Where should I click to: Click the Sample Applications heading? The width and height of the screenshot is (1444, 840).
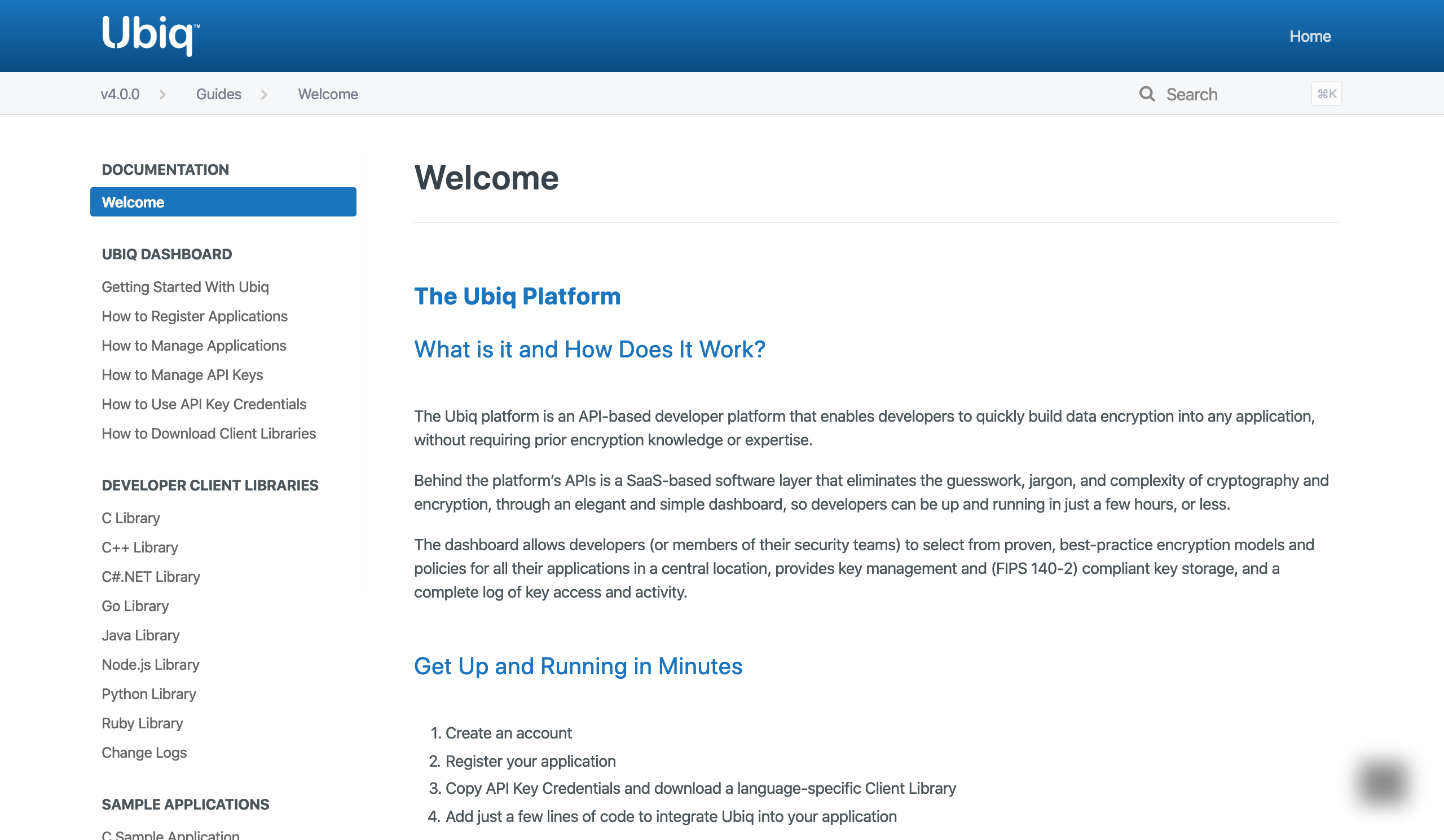point(185,804)
